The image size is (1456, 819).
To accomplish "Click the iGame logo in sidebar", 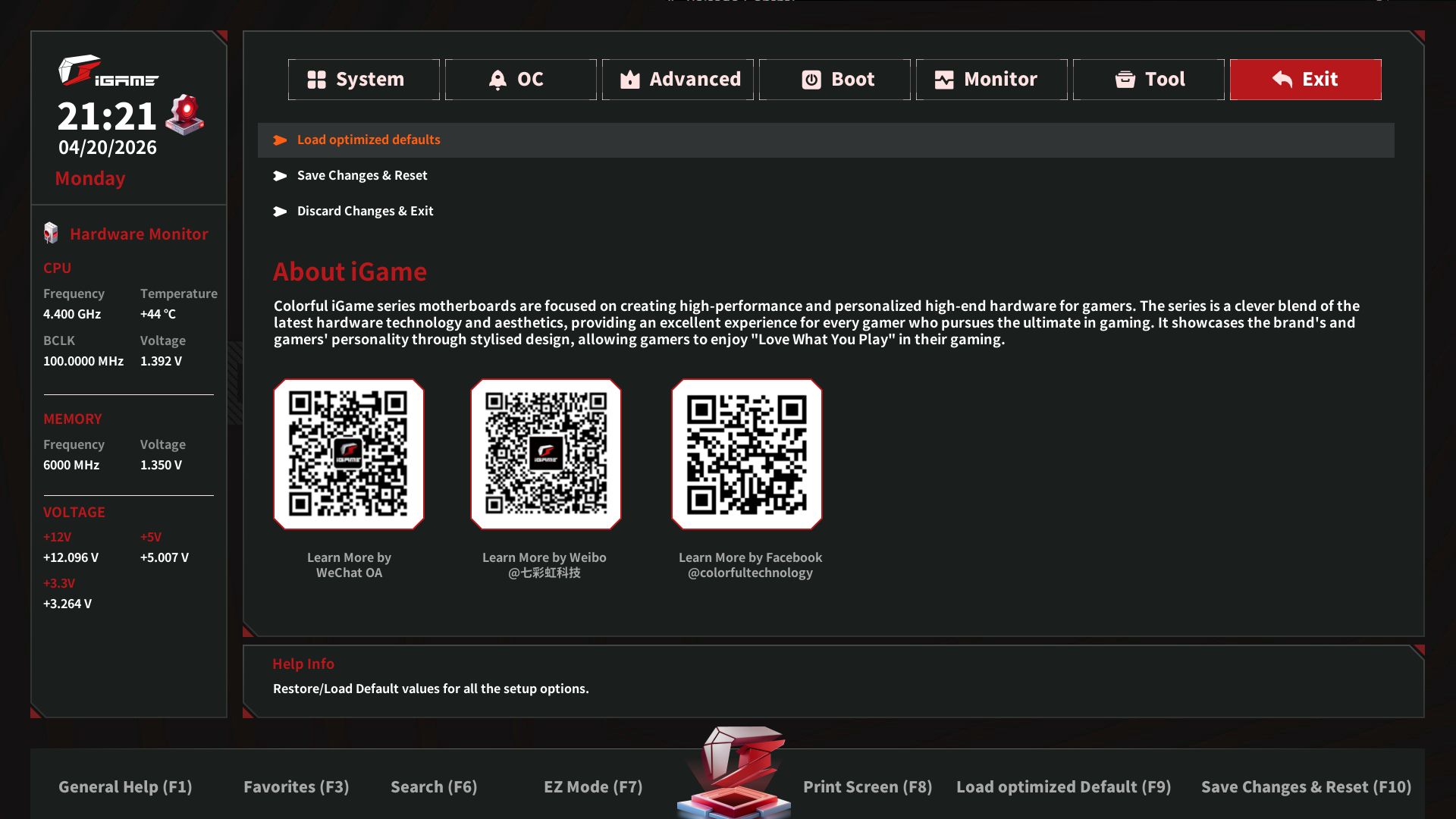I will 108,71.
